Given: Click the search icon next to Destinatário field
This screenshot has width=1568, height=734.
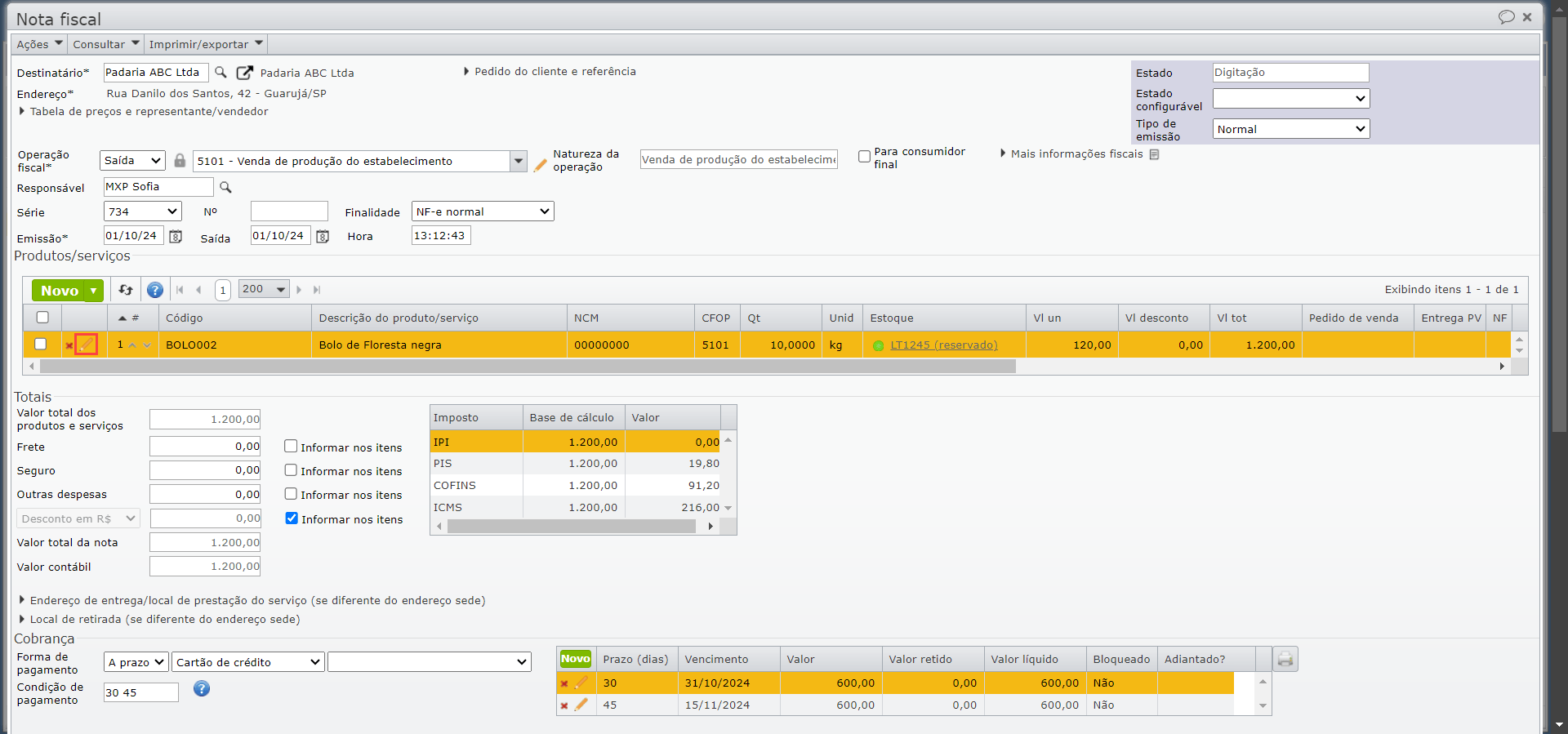Looking at the screenshot, I should (220, 73).
